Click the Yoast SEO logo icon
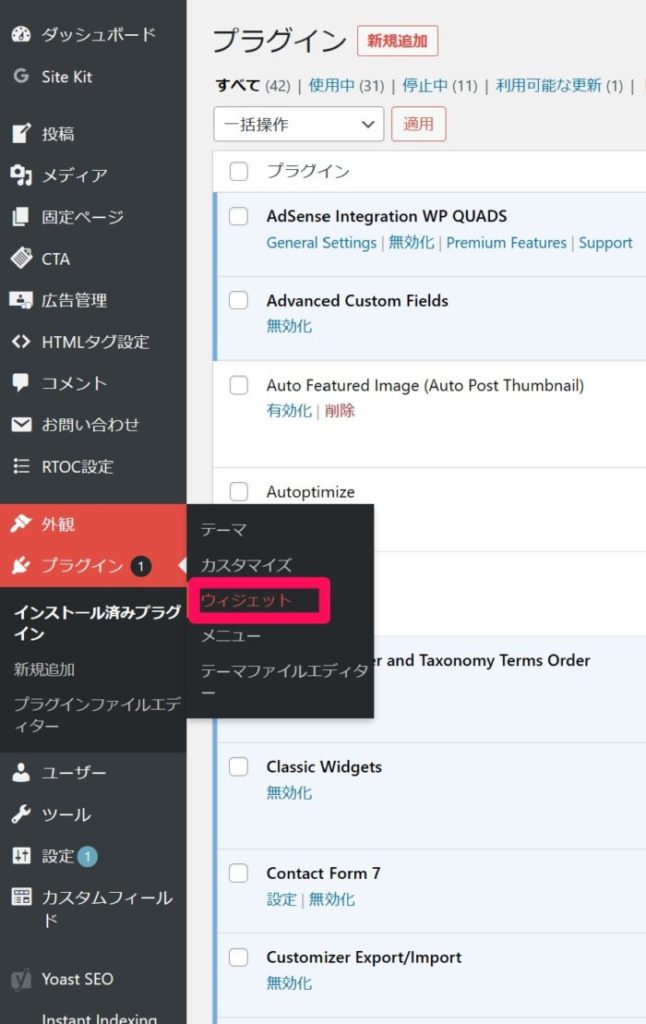The image size is (646, 1024). point(21,980)
